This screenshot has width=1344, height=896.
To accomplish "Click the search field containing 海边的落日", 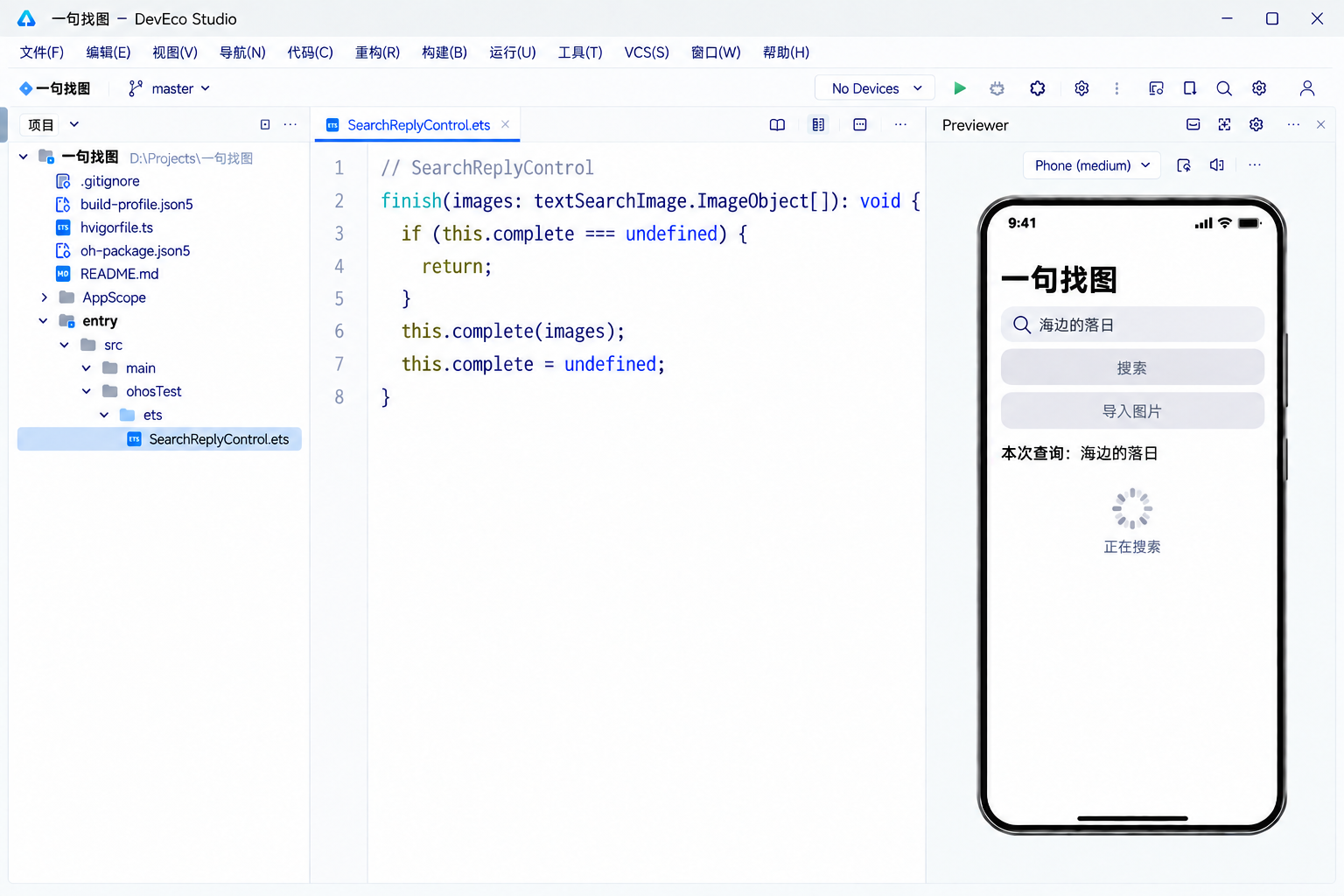I will tap(1132, 325).
